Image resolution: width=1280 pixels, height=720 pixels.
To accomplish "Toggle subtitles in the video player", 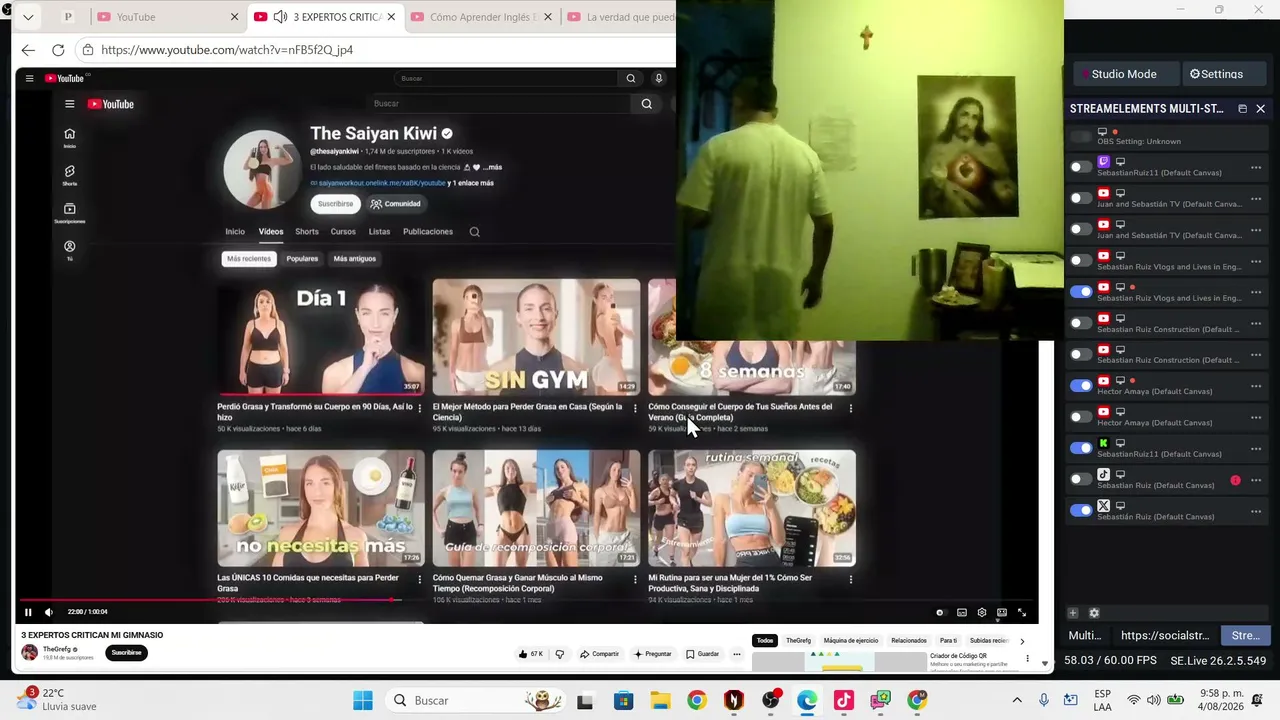I will click(962, 612).
